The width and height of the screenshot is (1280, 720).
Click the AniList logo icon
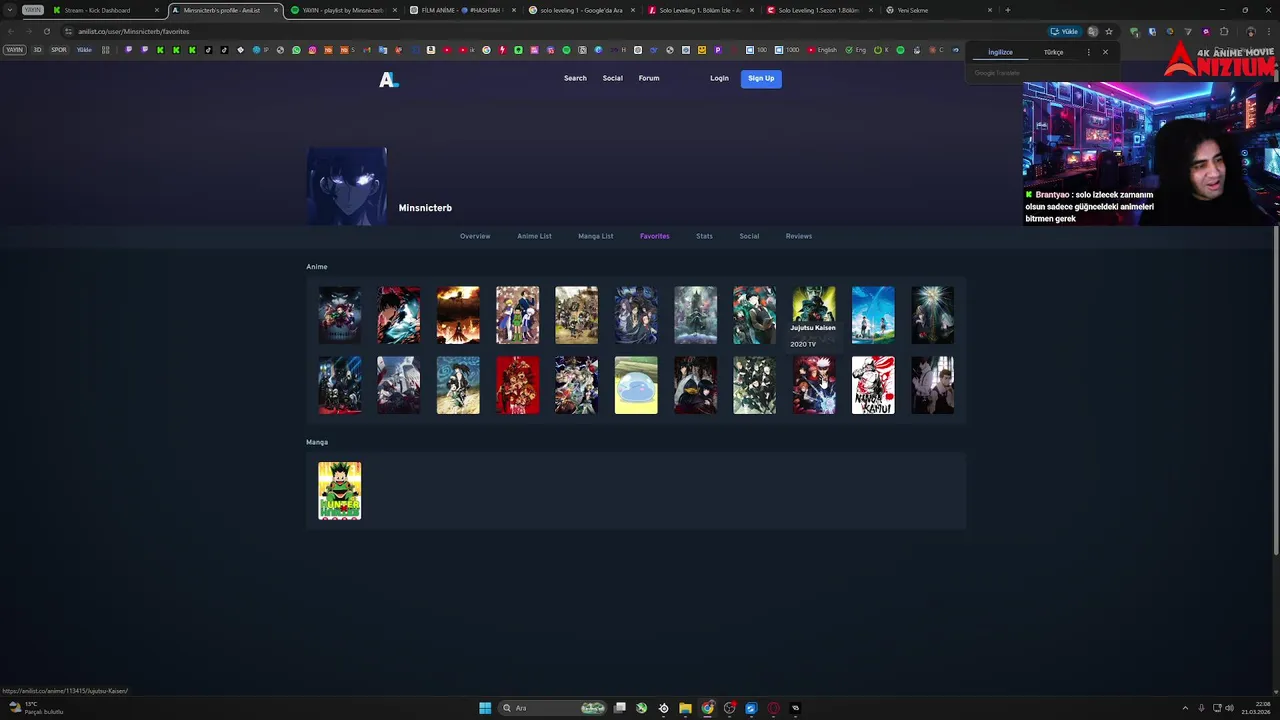(x=388, y=80)
